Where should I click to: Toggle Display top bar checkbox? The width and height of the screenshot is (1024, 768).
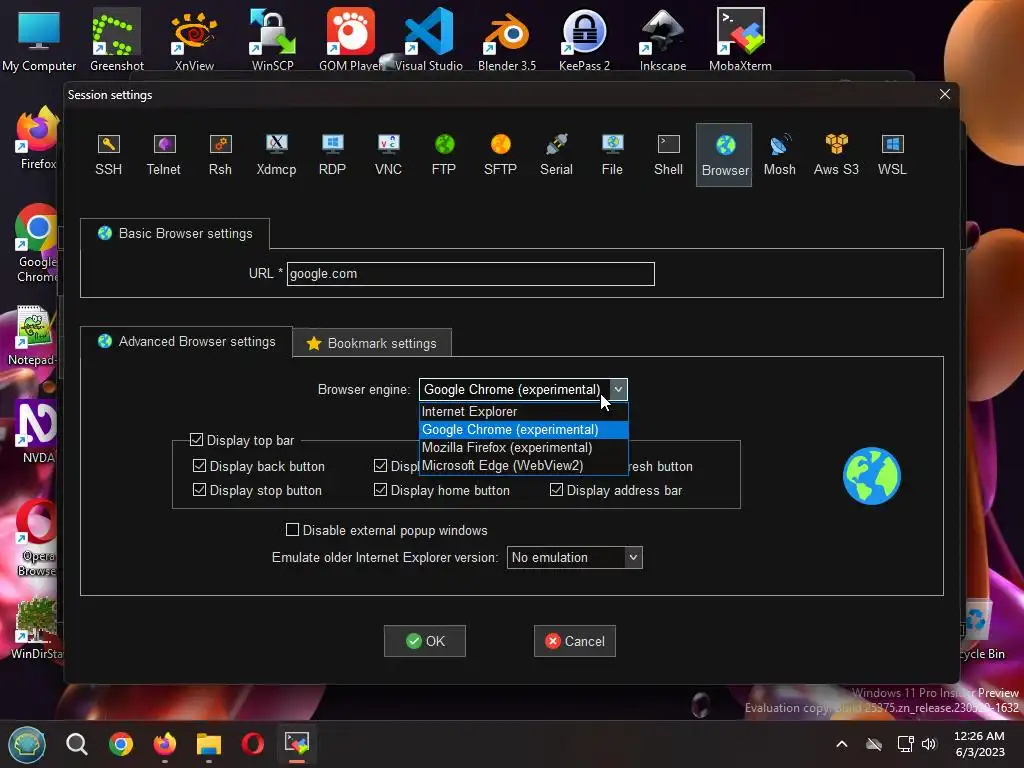(197, 440)
